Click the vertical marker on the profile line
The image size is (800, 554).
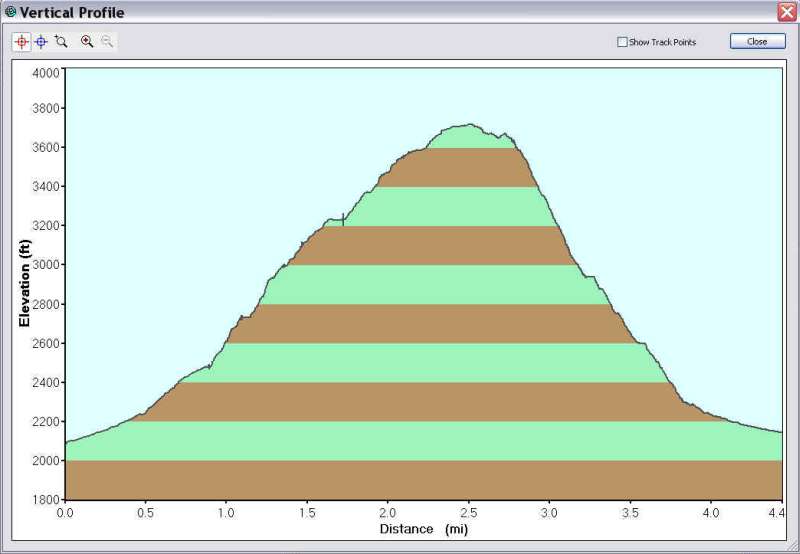coord(343,219)
